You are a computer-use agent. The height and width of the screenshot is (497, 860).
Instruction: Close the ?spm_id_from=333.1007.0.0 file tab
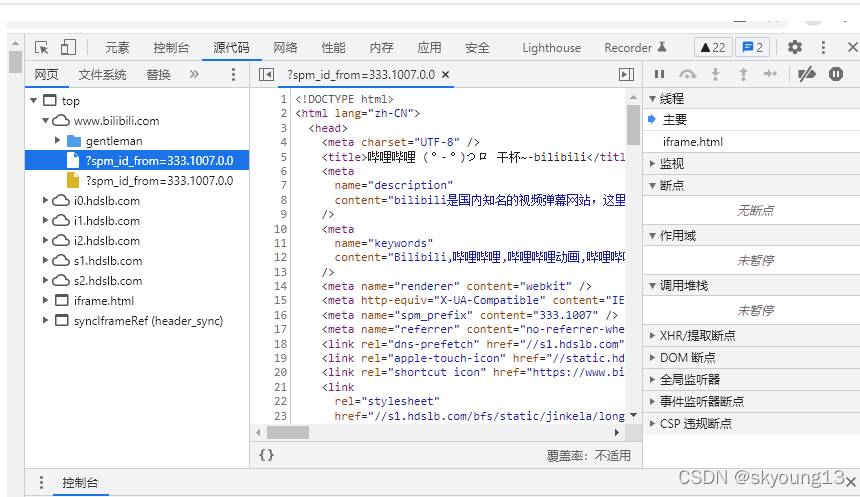(x=446, y=75)
